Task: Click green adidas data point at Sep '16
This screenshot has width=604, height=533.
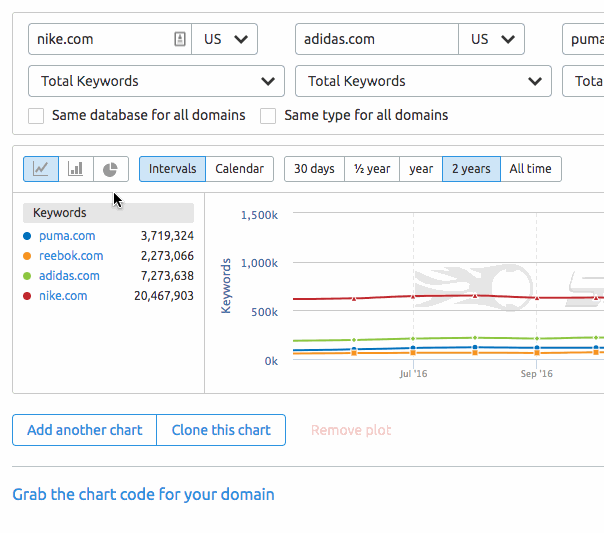Action: (537, 339)
